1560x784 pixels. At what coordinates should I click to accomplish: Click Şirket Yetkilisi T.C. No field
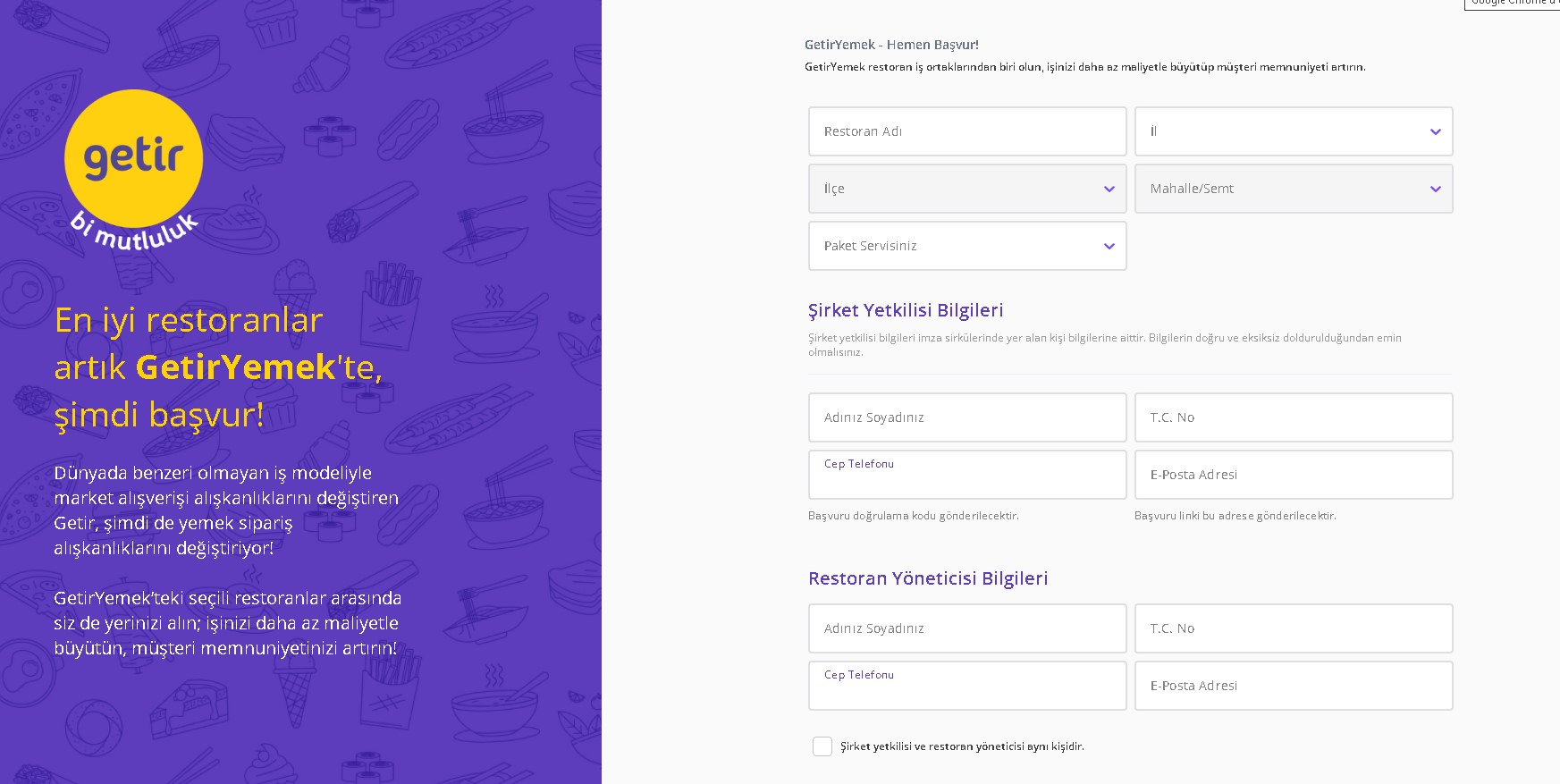pos(1293,417)
